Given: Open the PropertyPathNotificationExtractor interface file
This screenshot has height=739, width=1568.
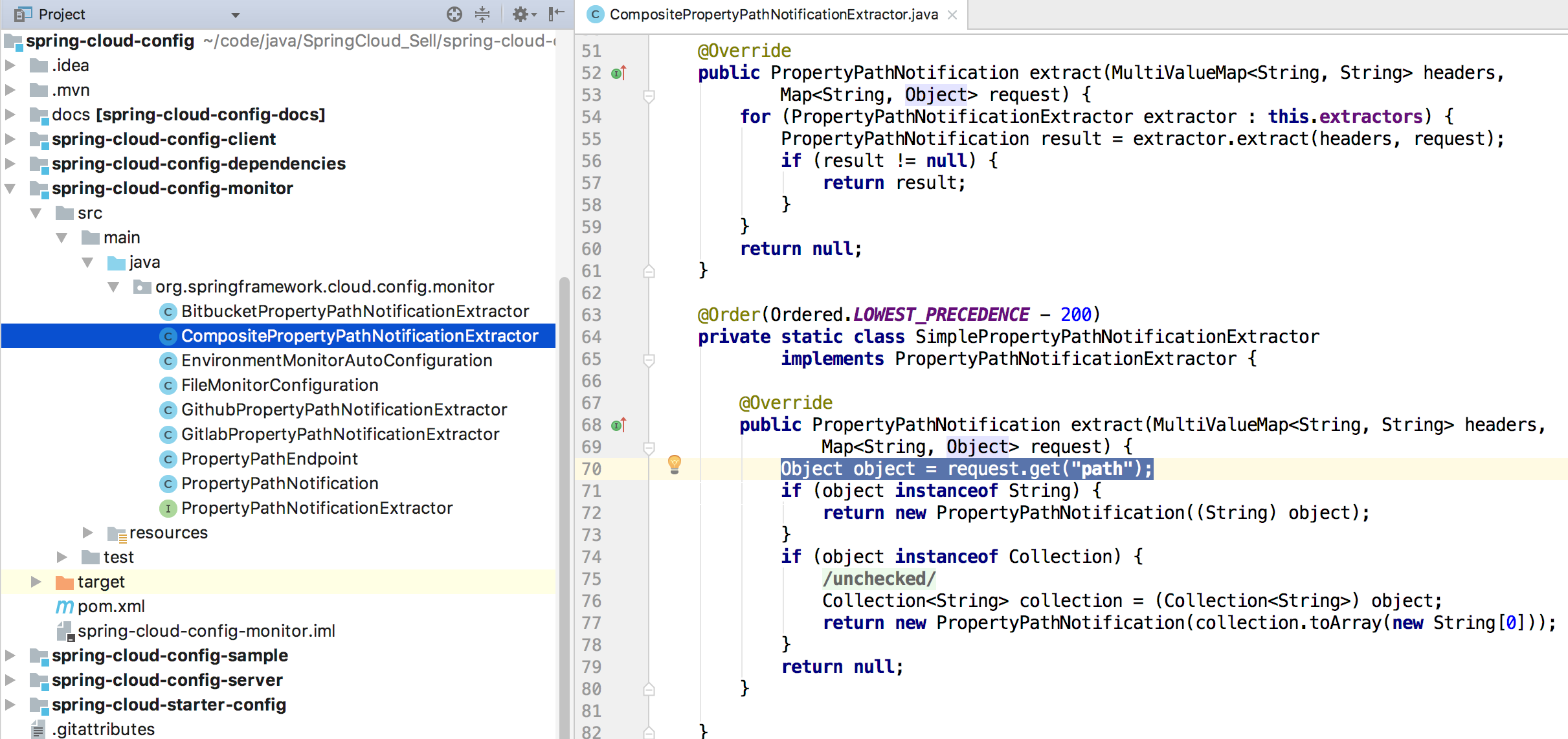Looking at the screenshot, I should pyautogui.click(x=316, y=508).
